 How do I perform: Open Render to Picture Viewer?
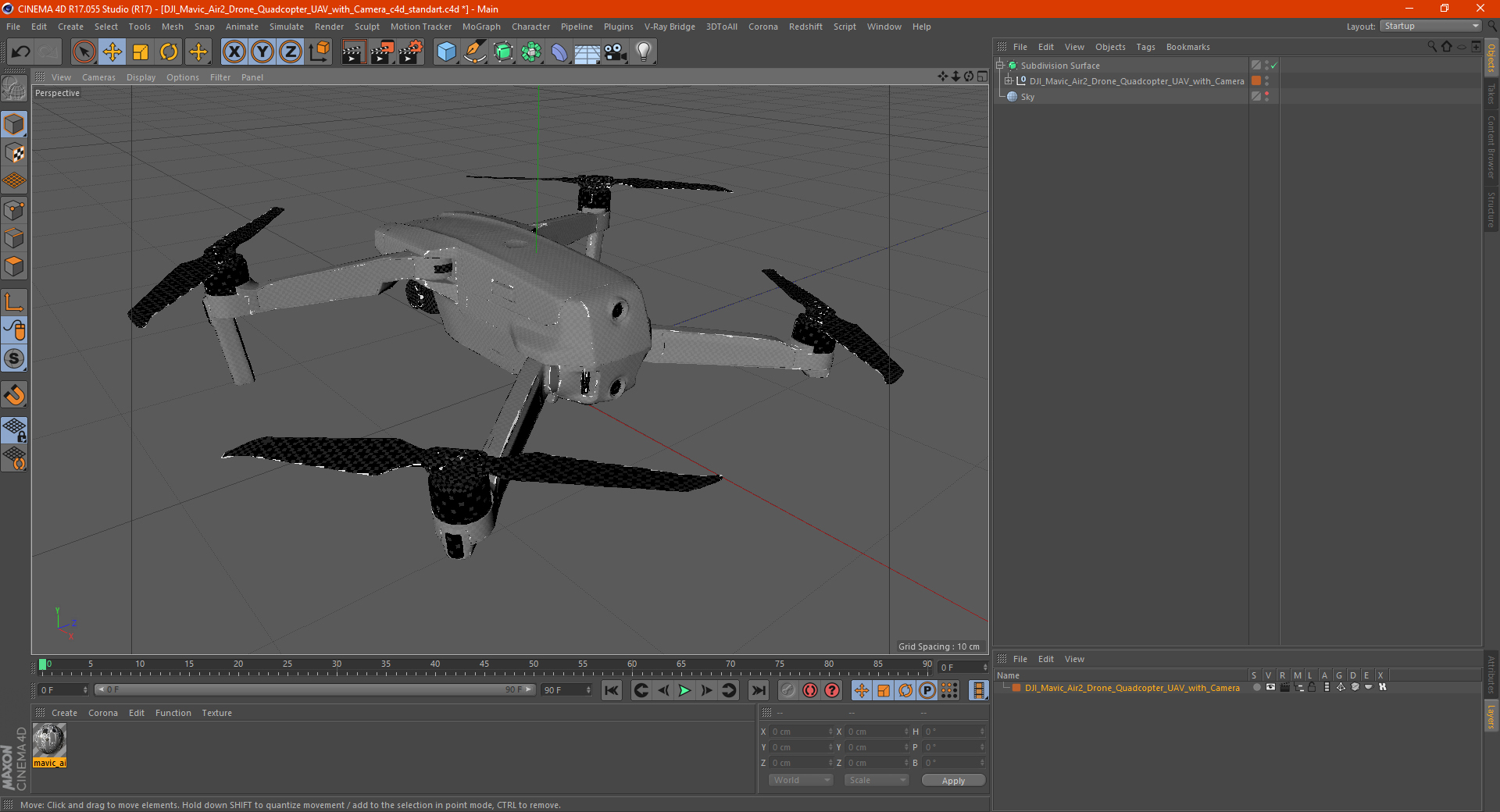(x=382, y=52)
